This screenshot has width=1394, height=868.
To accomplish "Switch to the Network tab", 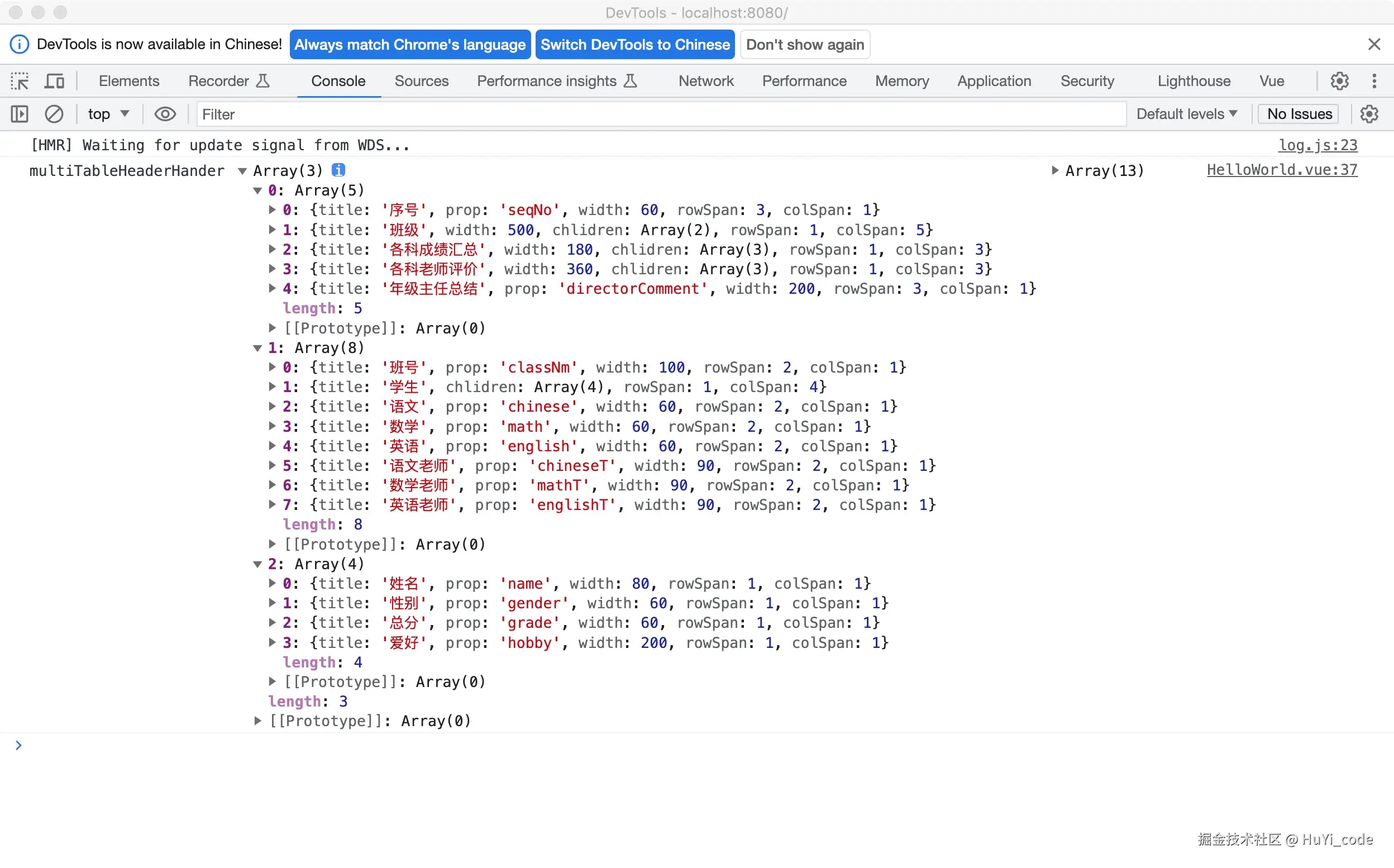I will tap(705, 81).
